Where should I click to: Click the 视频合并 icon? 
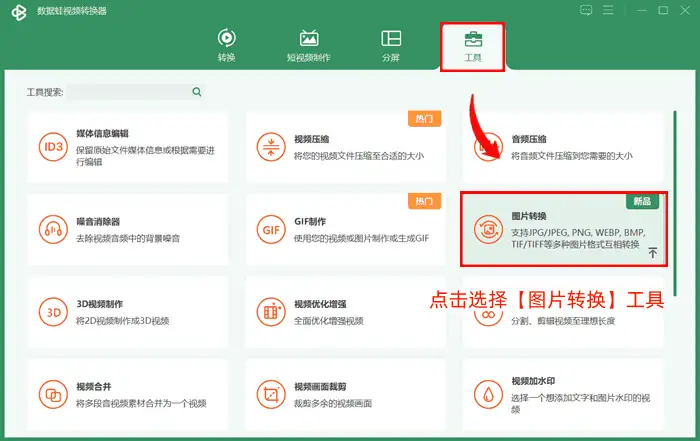(x=53, y=395)
